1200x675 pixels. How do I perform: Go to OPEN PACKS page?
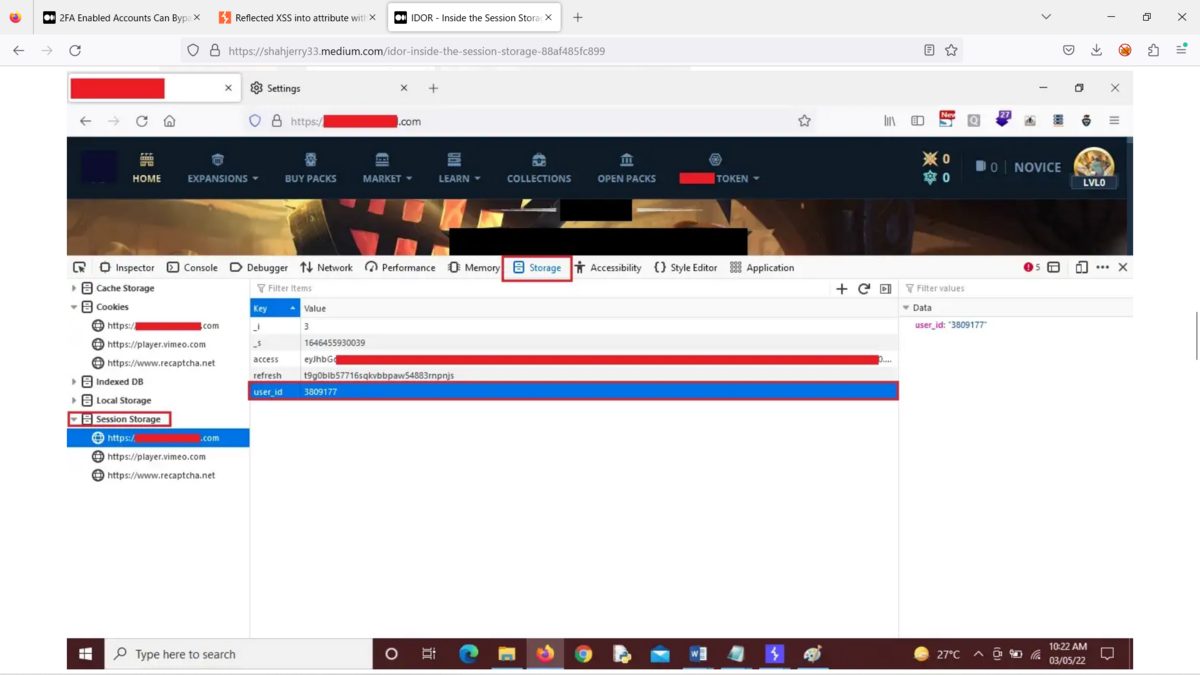point(627,168)
